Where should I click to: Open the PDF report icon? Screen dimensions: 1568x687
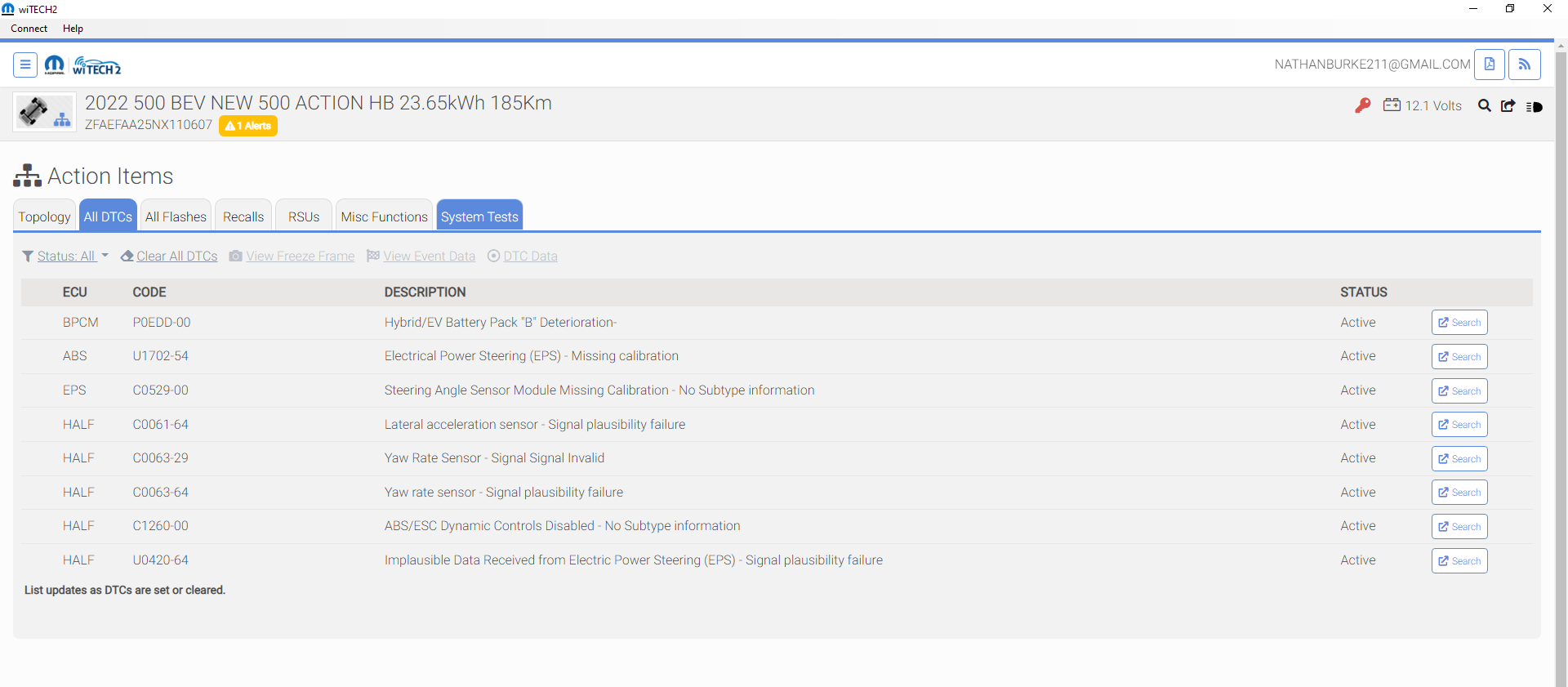tap(1489, 65)
